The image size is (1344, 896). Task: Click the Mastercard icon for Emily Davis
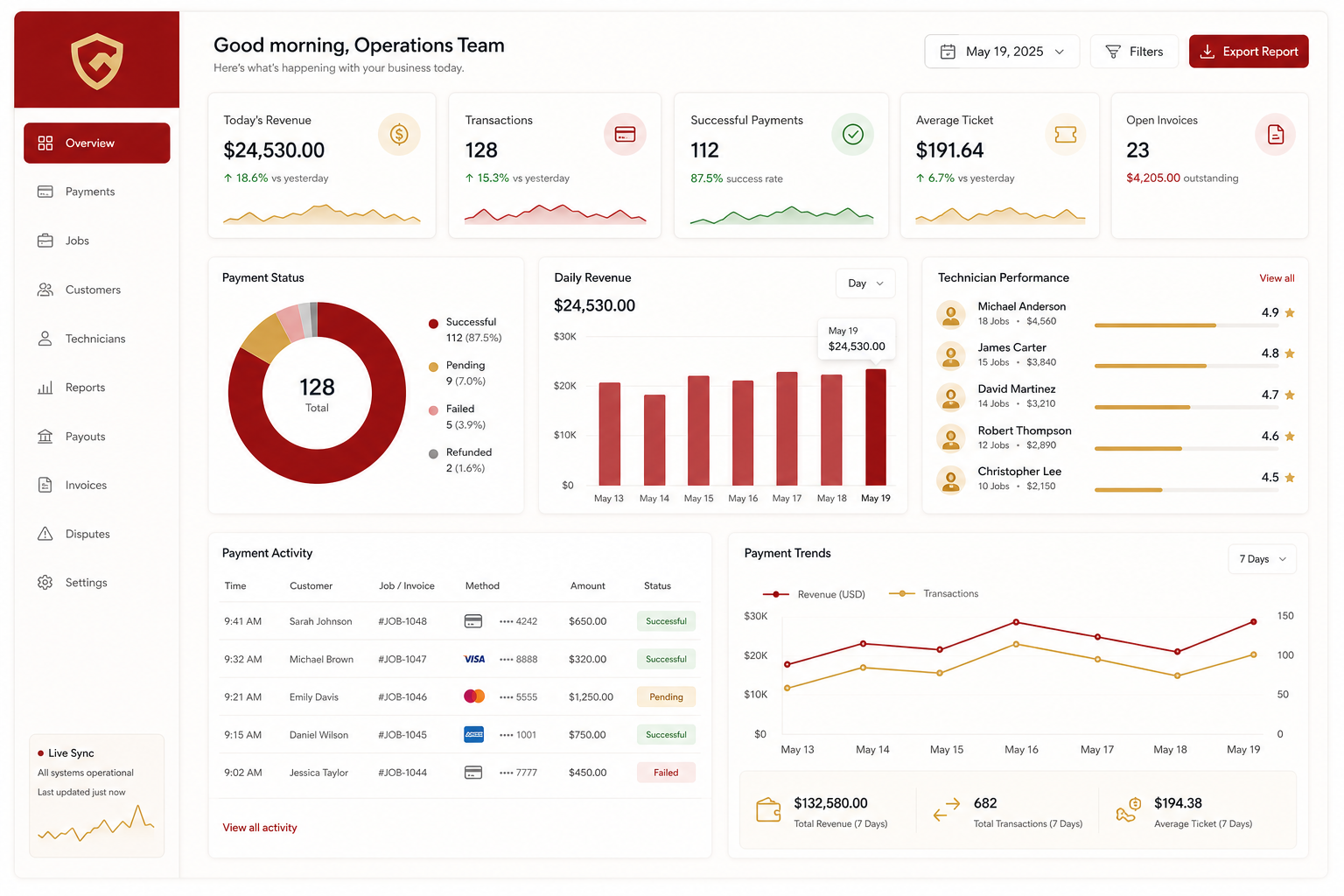click(474, 696)
